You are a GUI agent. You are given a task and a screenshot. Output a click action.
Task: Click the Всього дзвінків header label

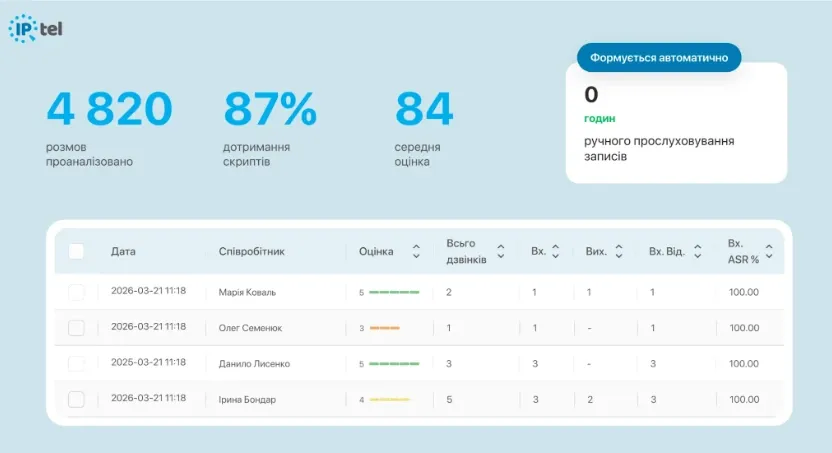click(x=466, y=251)
